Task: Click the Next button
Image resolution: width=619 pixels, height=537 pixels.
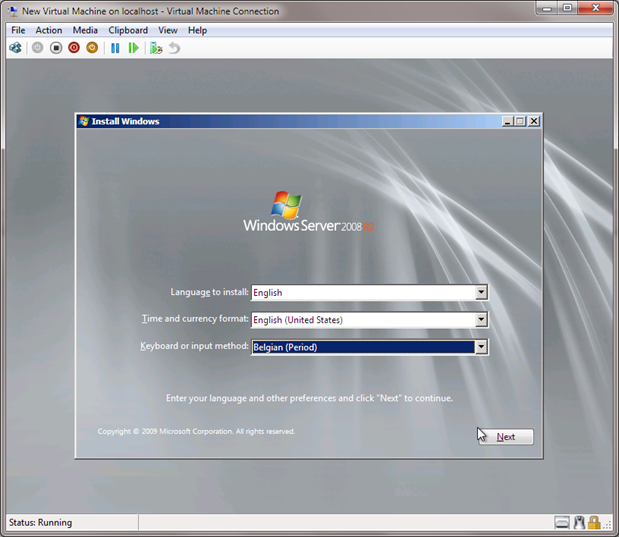Action: 506,437
